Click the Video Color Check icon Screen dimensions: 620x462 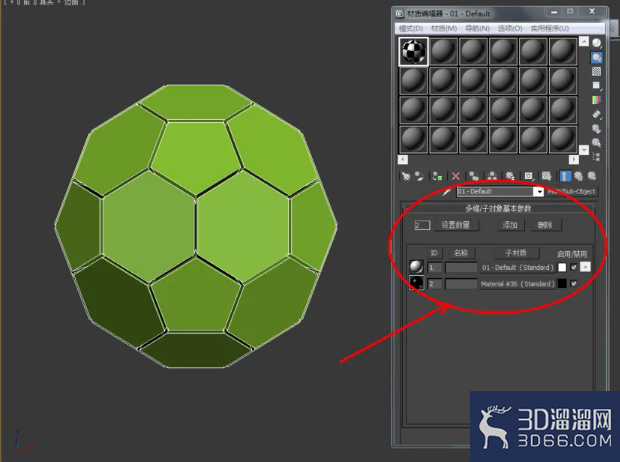tap(597, 100)
